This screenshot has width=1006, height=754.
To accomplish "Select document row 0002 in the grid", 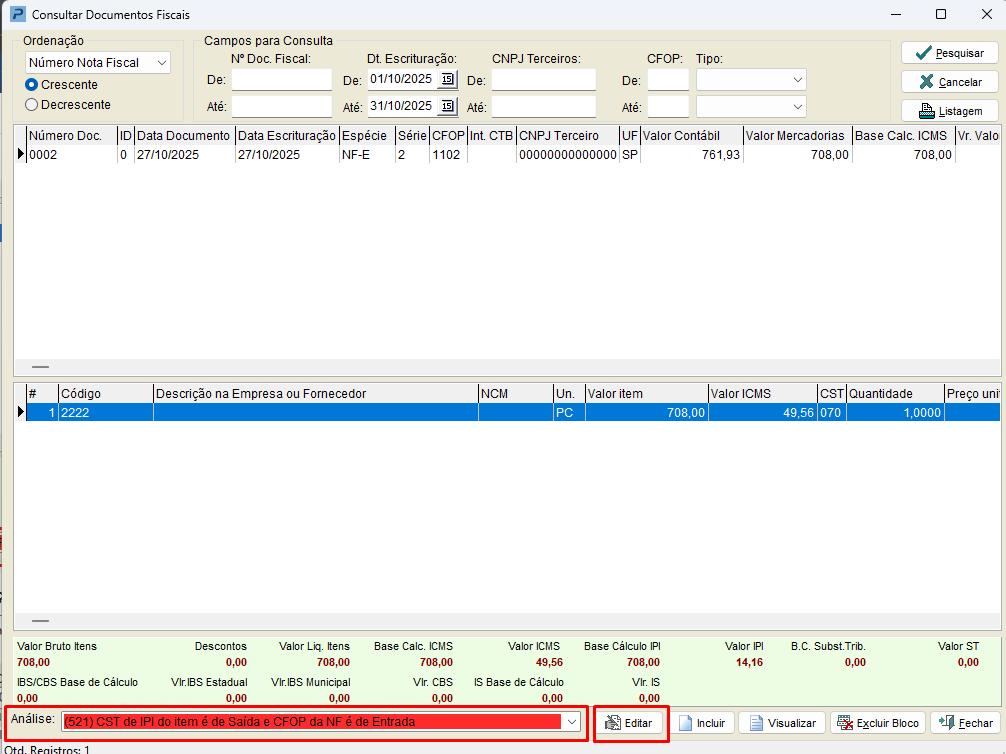I will coord(70,155).
